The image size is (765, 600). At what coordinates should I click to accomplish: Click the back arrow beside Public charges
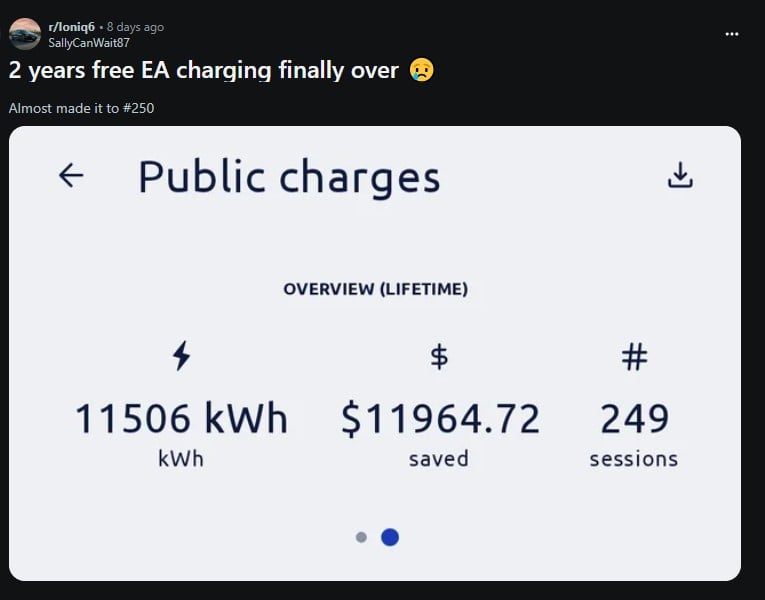pos(71,176)
